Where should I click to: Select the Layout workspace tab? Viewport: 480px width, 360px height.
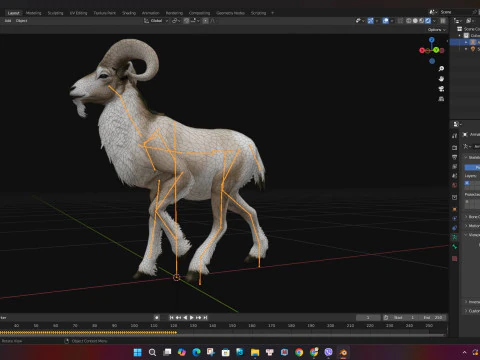point(13,13)
